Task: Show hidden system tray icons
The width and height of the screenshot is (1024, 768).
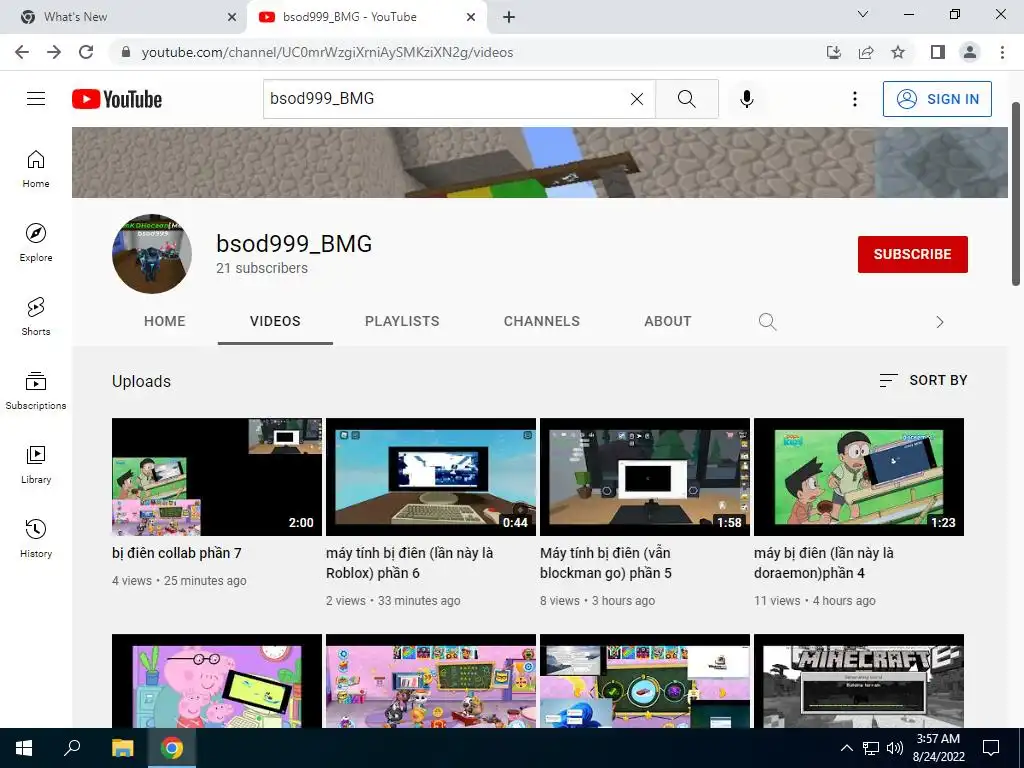Action: click(x=846, y=748)
